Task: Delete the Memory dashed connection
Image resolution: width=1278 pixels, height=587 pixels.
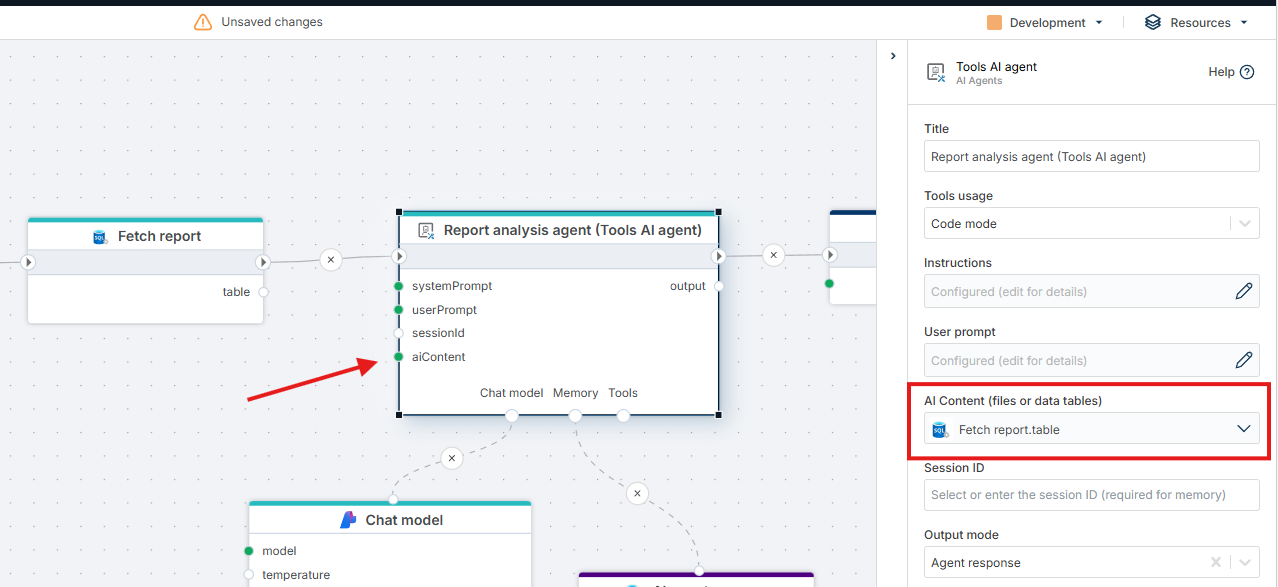Action: pyautogui.click(x=637, y=493)
